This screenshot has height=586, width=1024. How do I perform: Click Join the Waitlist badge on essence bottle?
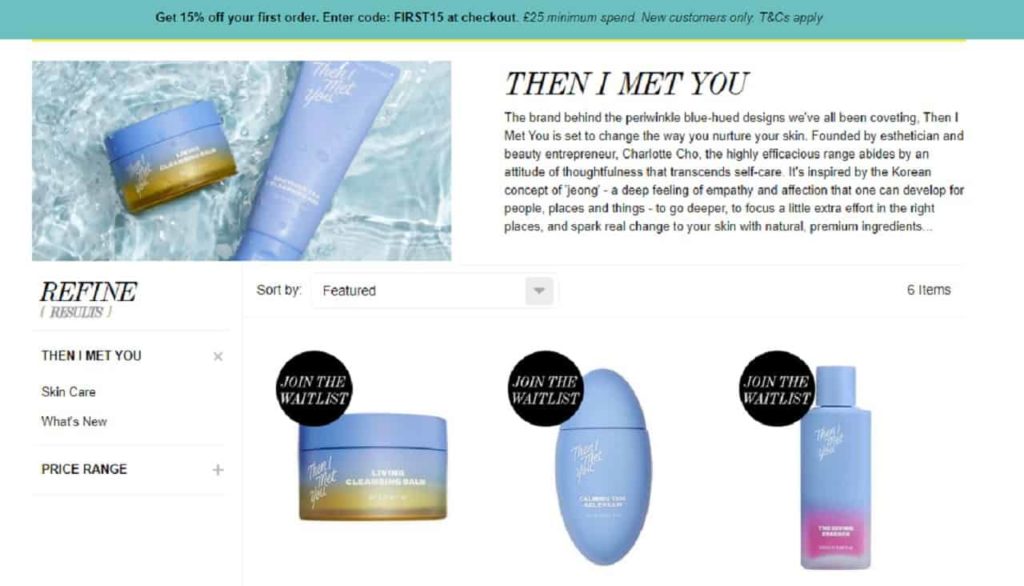[x=776, y=389]
